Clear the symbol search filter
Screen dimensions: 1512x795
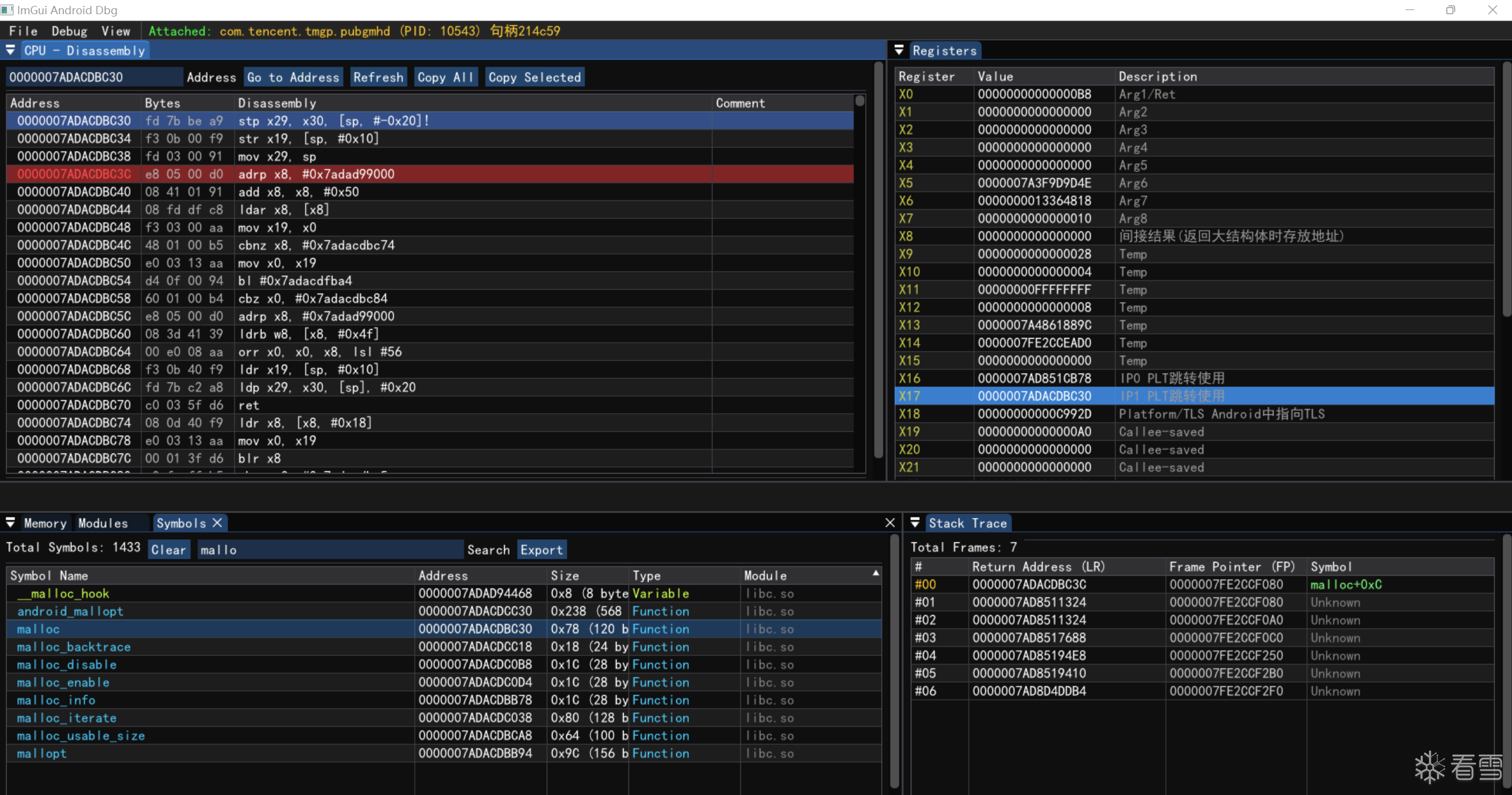pyautogui.click(x=169, y=549)
